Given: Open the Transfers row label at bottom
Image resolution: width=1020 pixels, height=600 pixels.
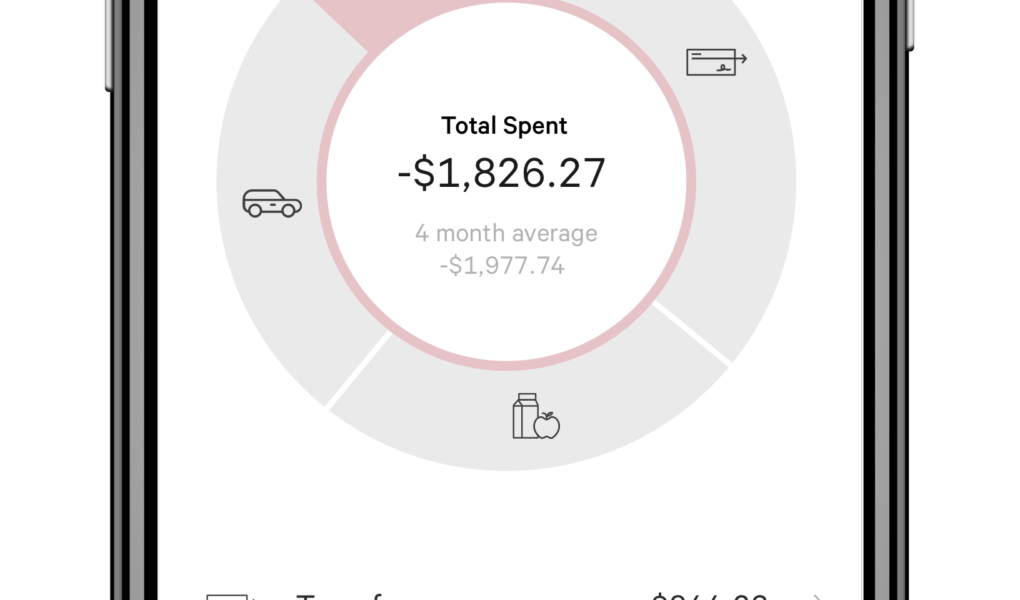Looking at the screenshot, I should point(340,597).
